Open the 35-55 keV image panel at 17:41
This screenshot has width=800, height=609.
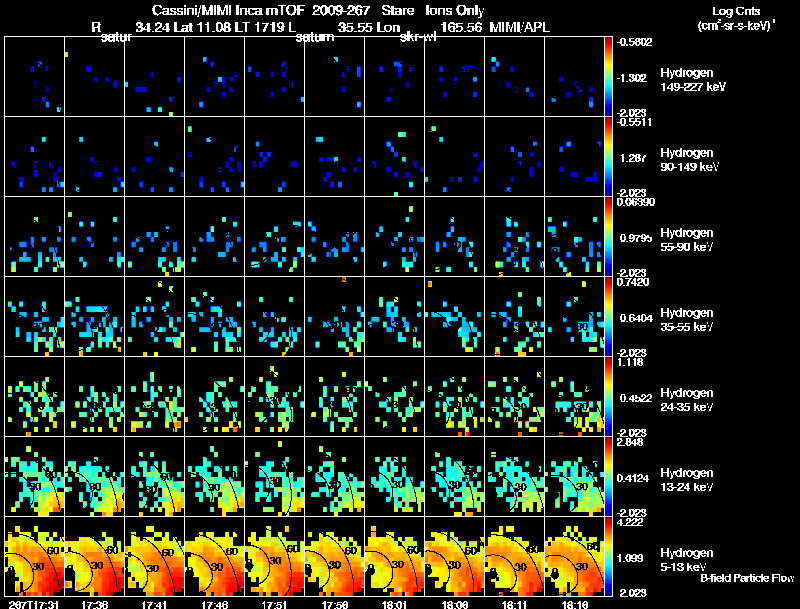(x=154, y=317)
